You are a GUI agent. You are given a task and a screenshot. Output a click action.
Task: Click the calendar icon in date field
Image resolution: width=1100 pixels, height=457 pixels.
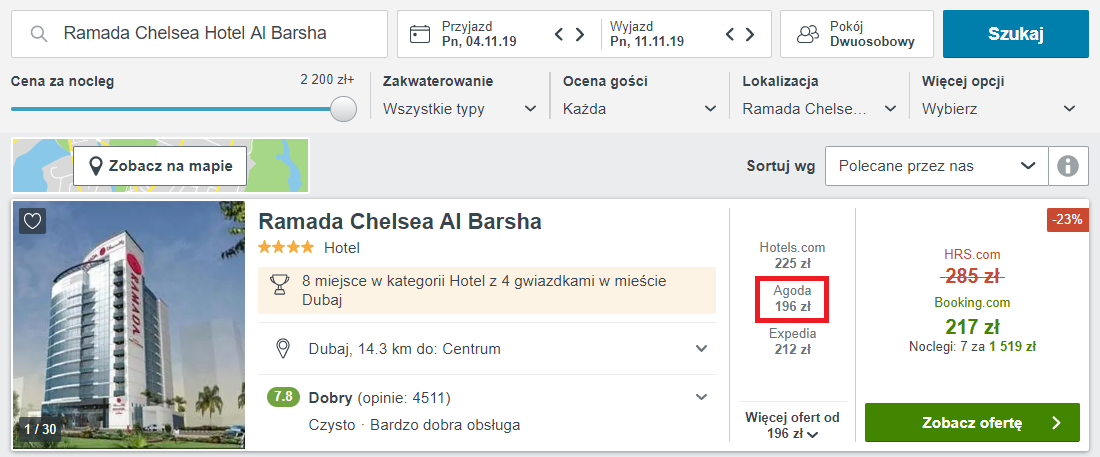tap(421, 34)
